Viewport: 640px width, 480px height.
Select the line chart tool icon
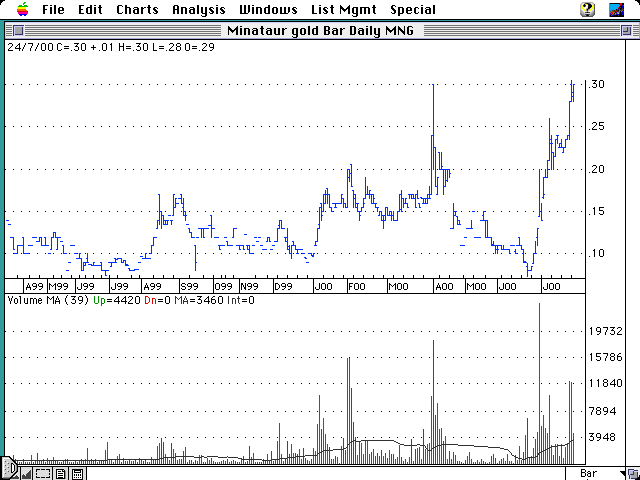click(x=26, y=473)
